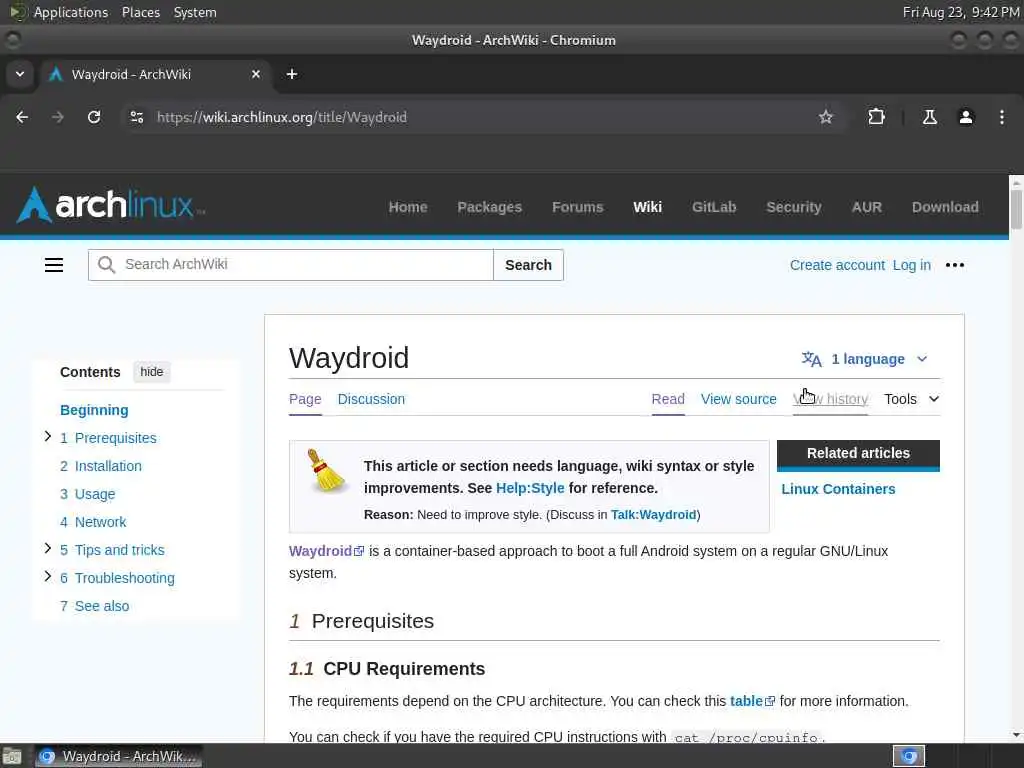Viewport: 1024px width, 768px height.
Task: Open Help:Style link
Action: pos(530,488)
